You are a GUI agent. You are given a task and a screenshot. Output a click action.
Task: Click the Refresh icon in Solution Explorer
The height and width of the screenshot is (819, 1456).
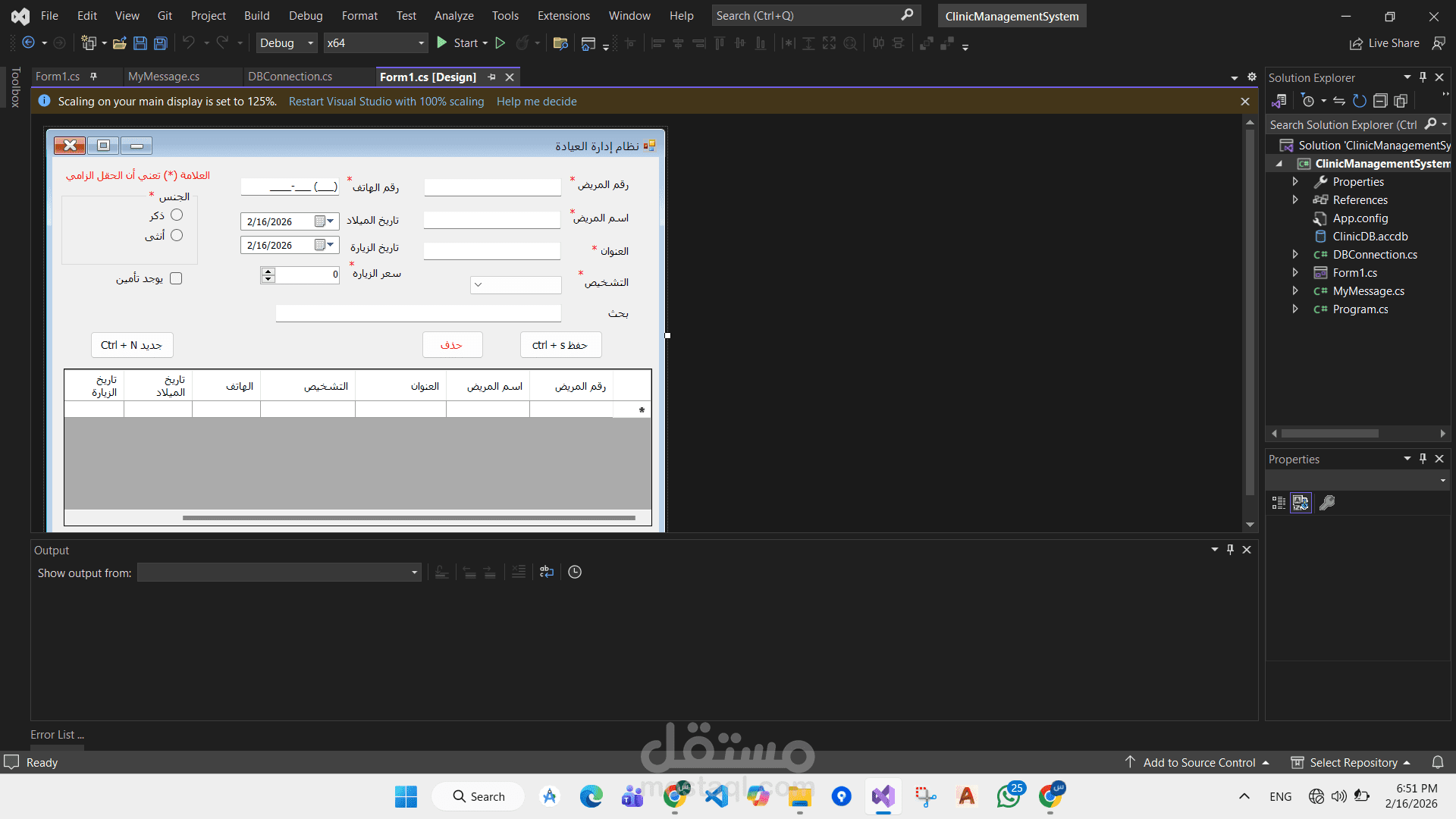1360,100
